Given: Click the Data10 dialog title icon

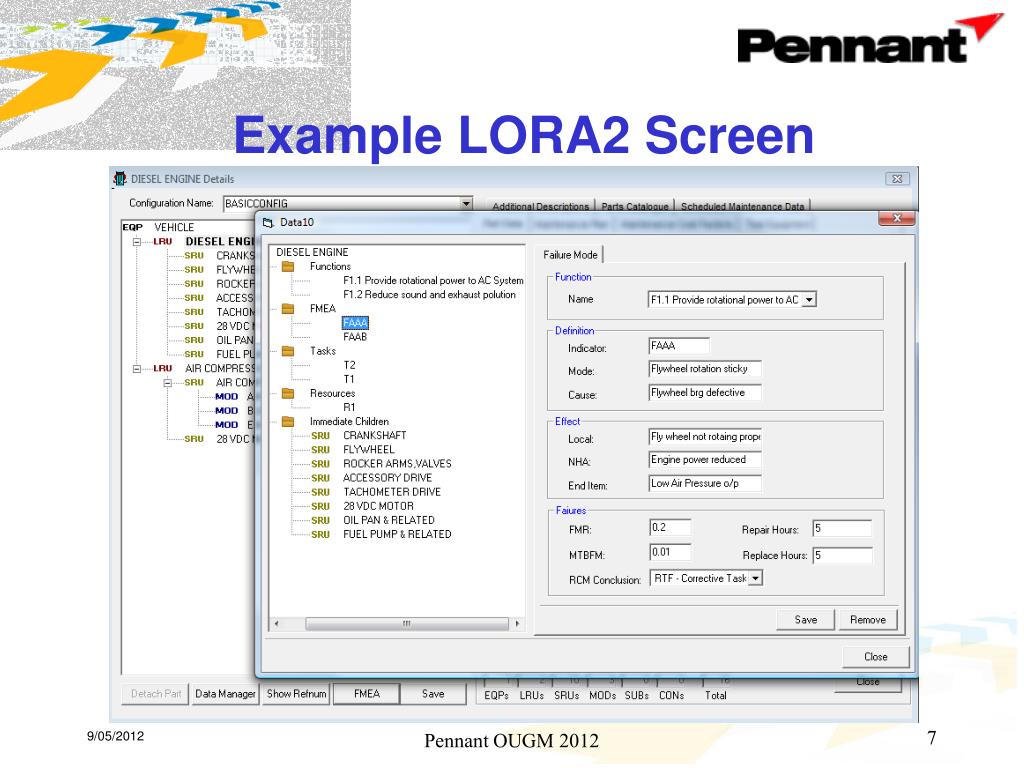Looking at the screenshot, I should tap(268, 223).
